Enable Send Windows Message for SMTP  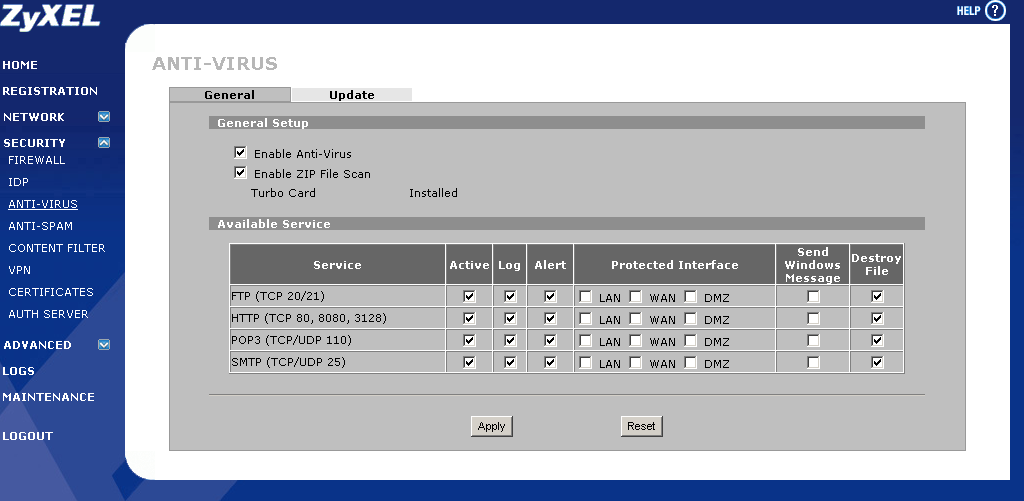click(813, 362)
